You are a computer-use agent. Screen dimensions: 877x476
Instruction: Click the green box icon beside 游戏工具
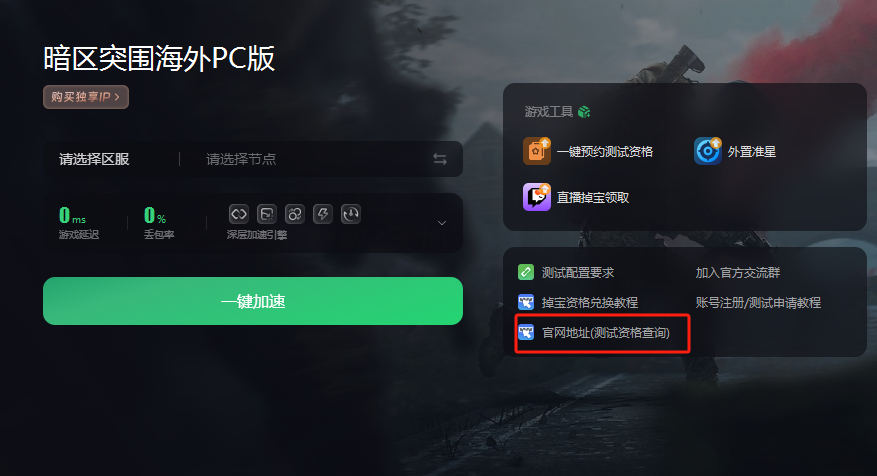point(584,112)
